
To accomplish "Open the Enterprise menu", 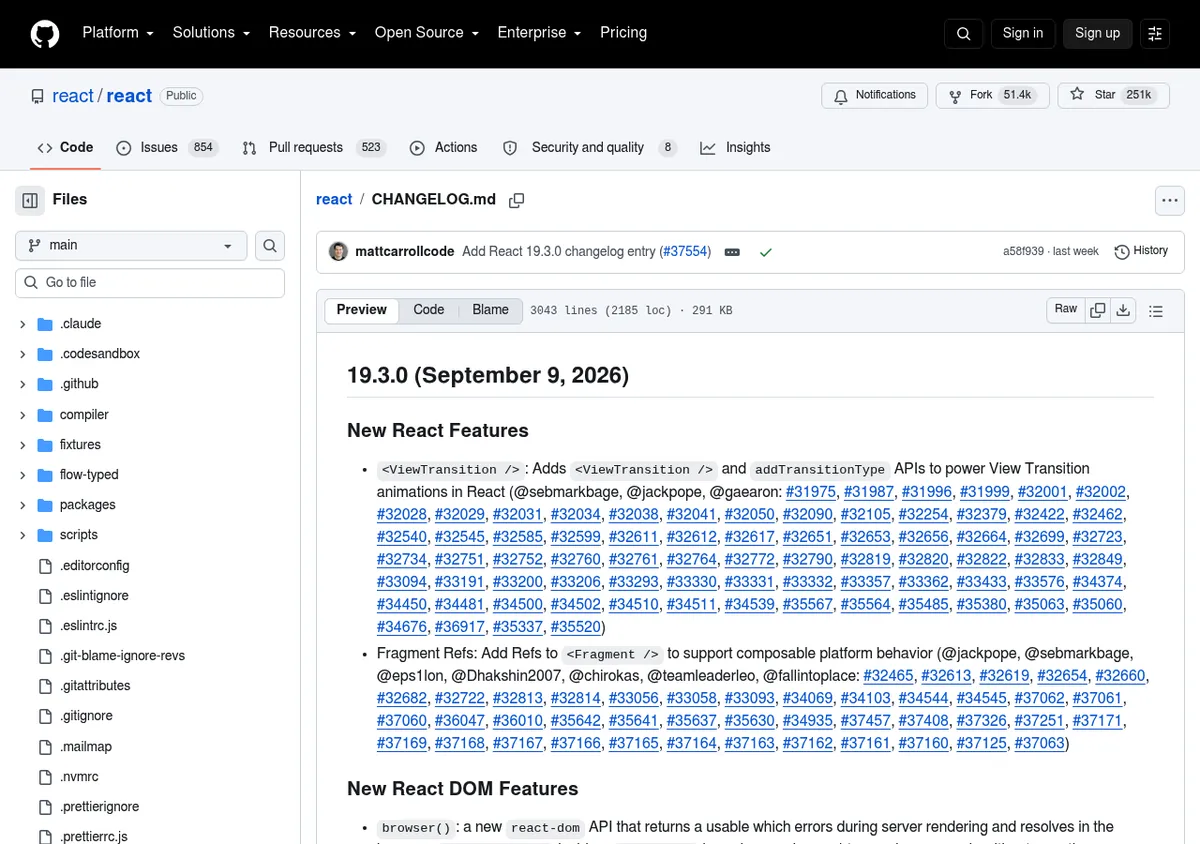I will 539,33.
